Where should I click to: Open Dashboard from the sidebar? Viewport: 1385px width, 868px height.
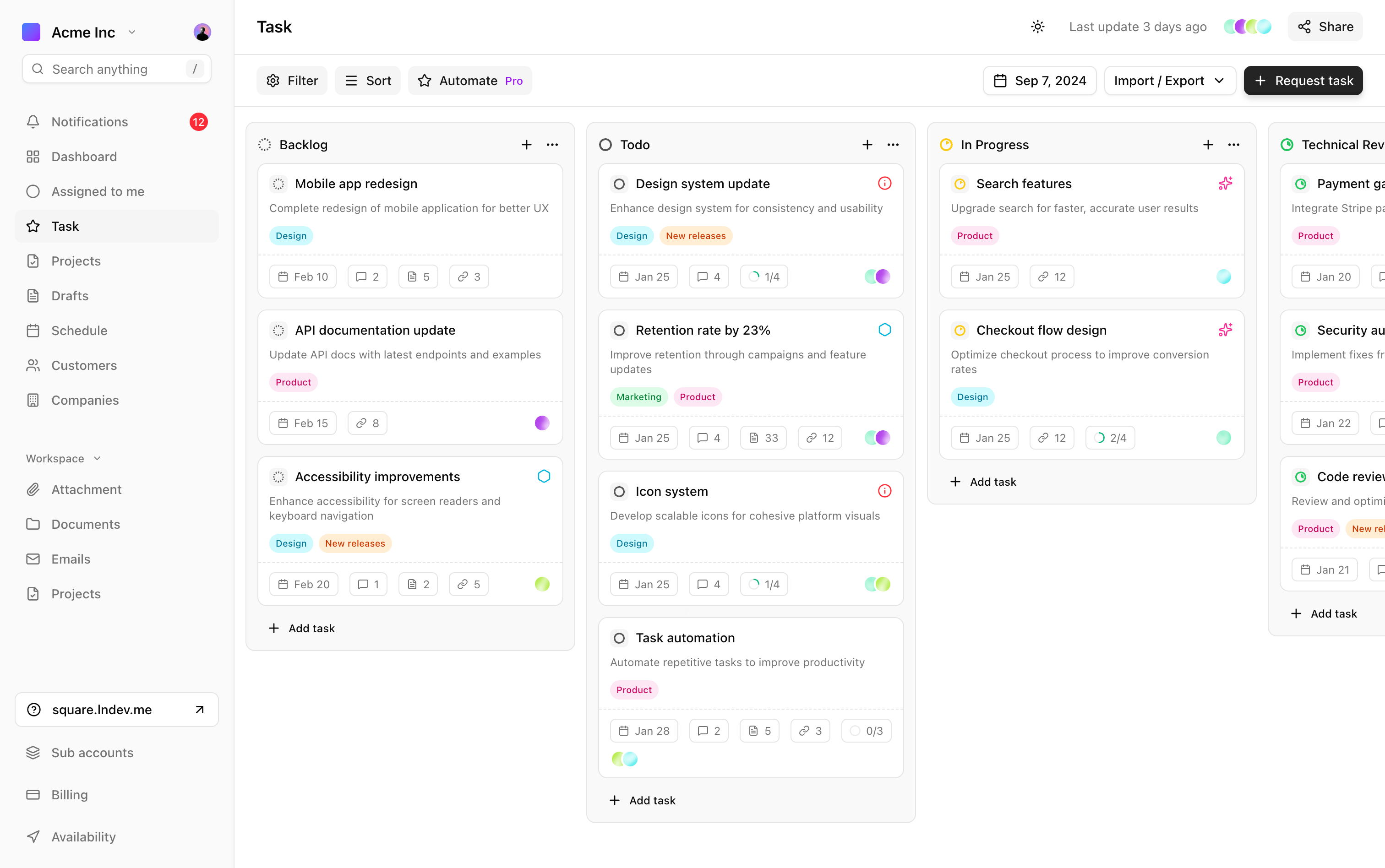click(84, 157)
